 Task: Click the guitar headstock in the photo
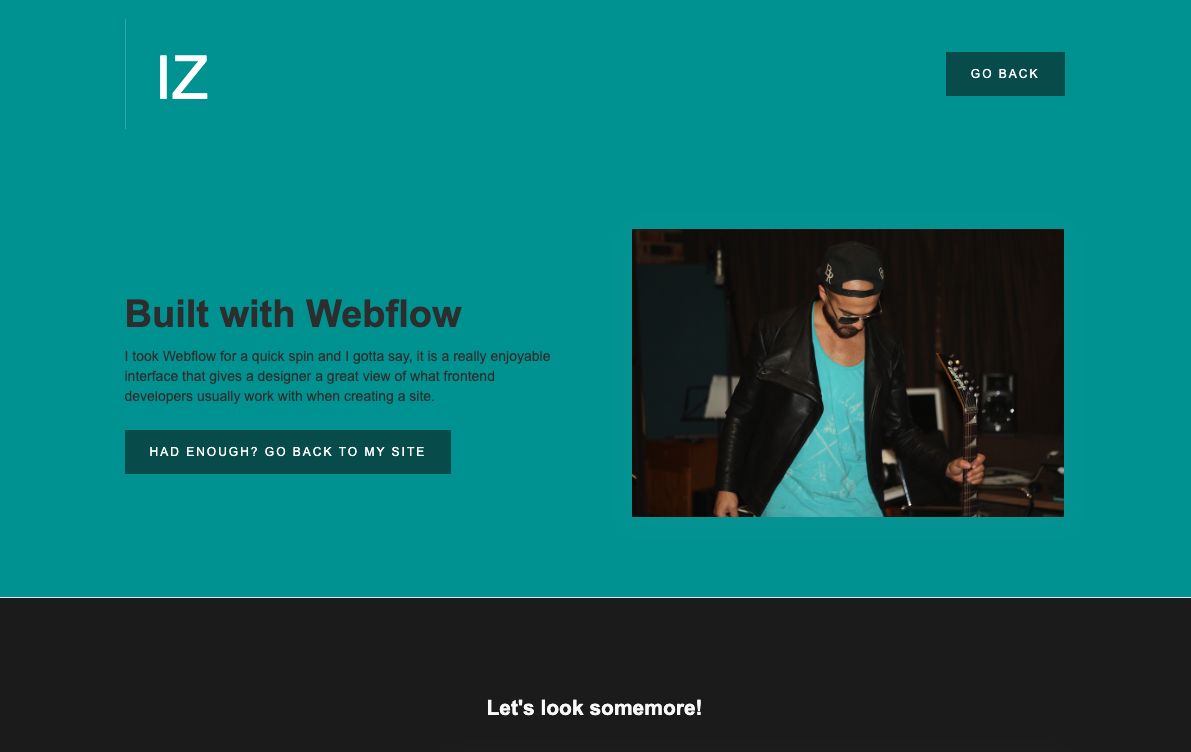pyautogui.click(x=956, y=378)
